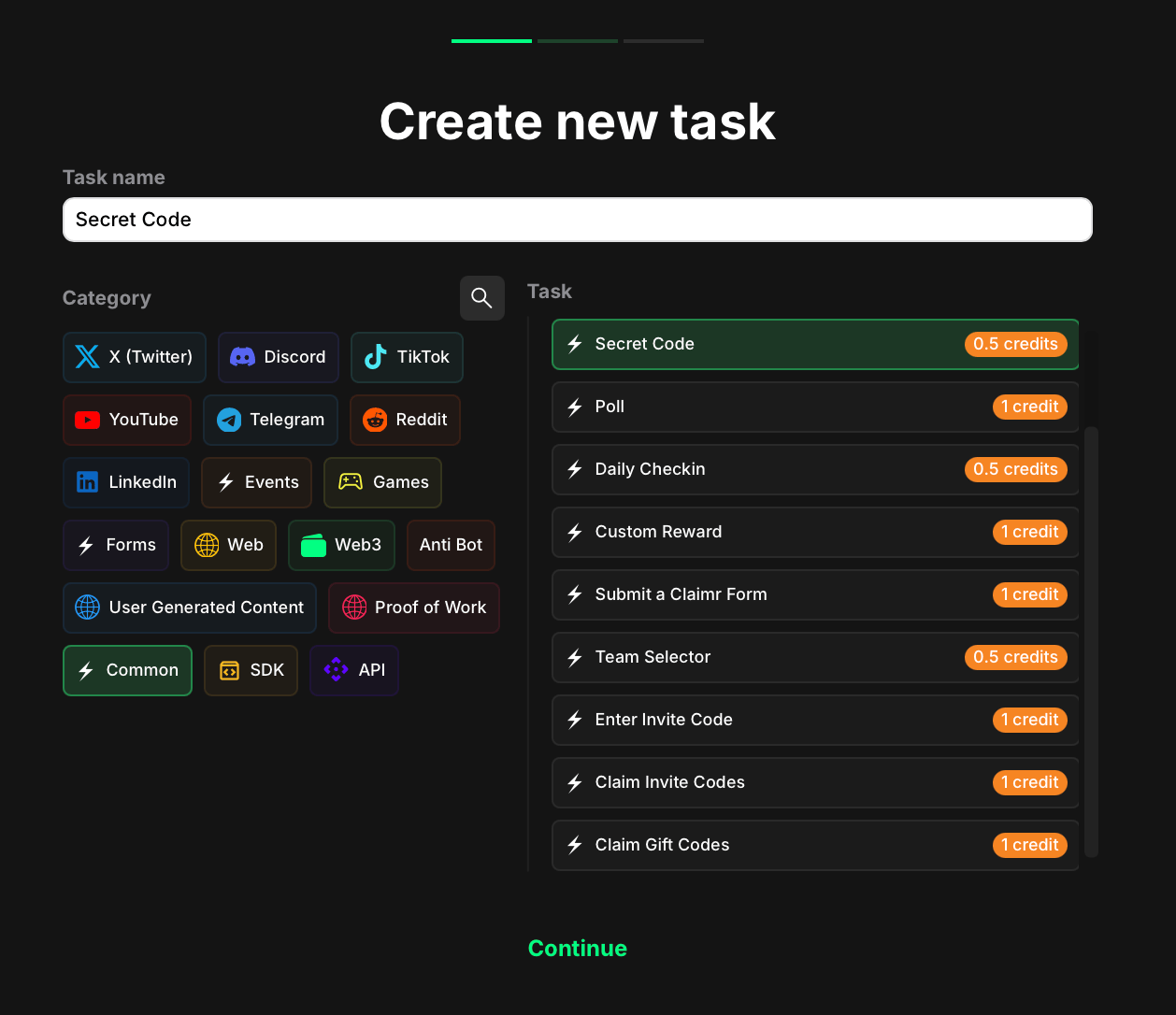Screen dimensions: 1176x1015
Task: Choose the Anti Bot category
Action: pyautogui.click(x=451, y=545)
